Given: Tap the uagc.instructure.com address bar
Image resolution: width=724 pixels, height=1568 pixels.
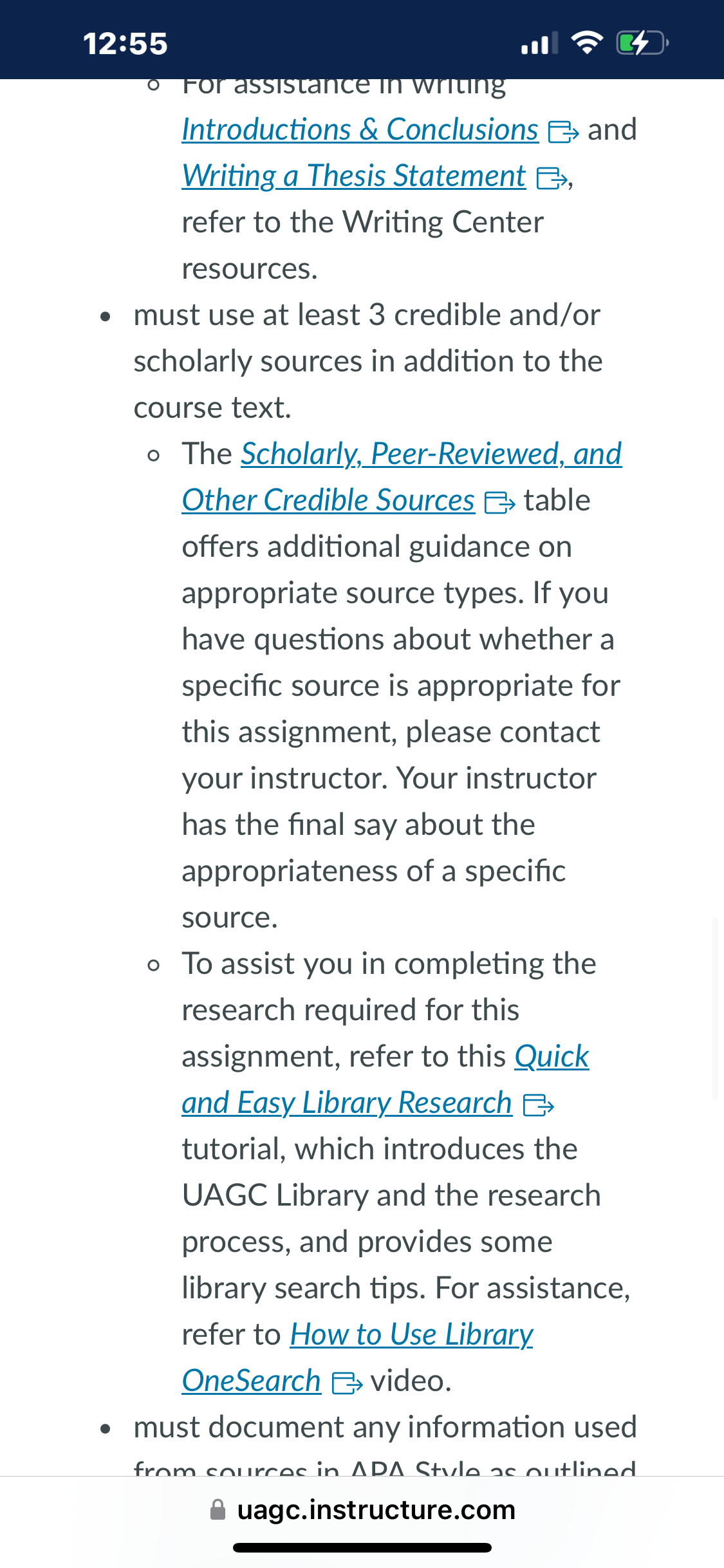Looking at the screenshot, I should pyautogui.click(x=362, y=1509).
